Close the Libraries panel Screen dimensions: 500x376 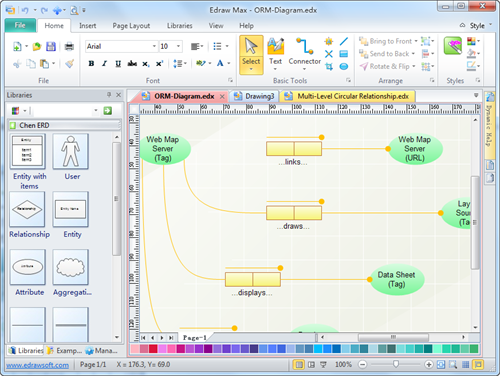click(x=118, y=95)
